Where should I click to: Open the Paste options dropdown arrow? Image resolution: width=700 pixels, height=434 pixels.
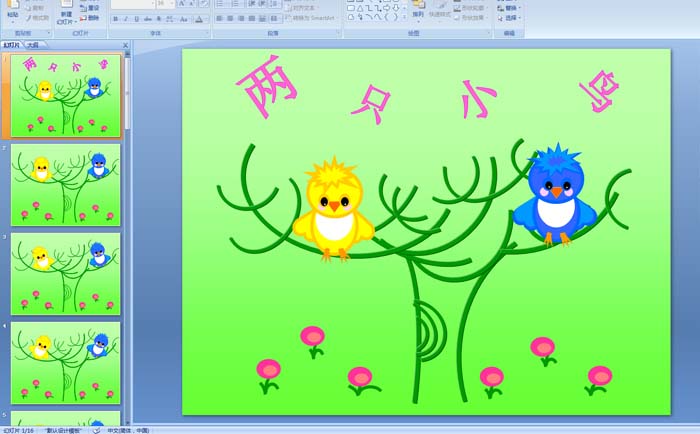coord(13,22)
